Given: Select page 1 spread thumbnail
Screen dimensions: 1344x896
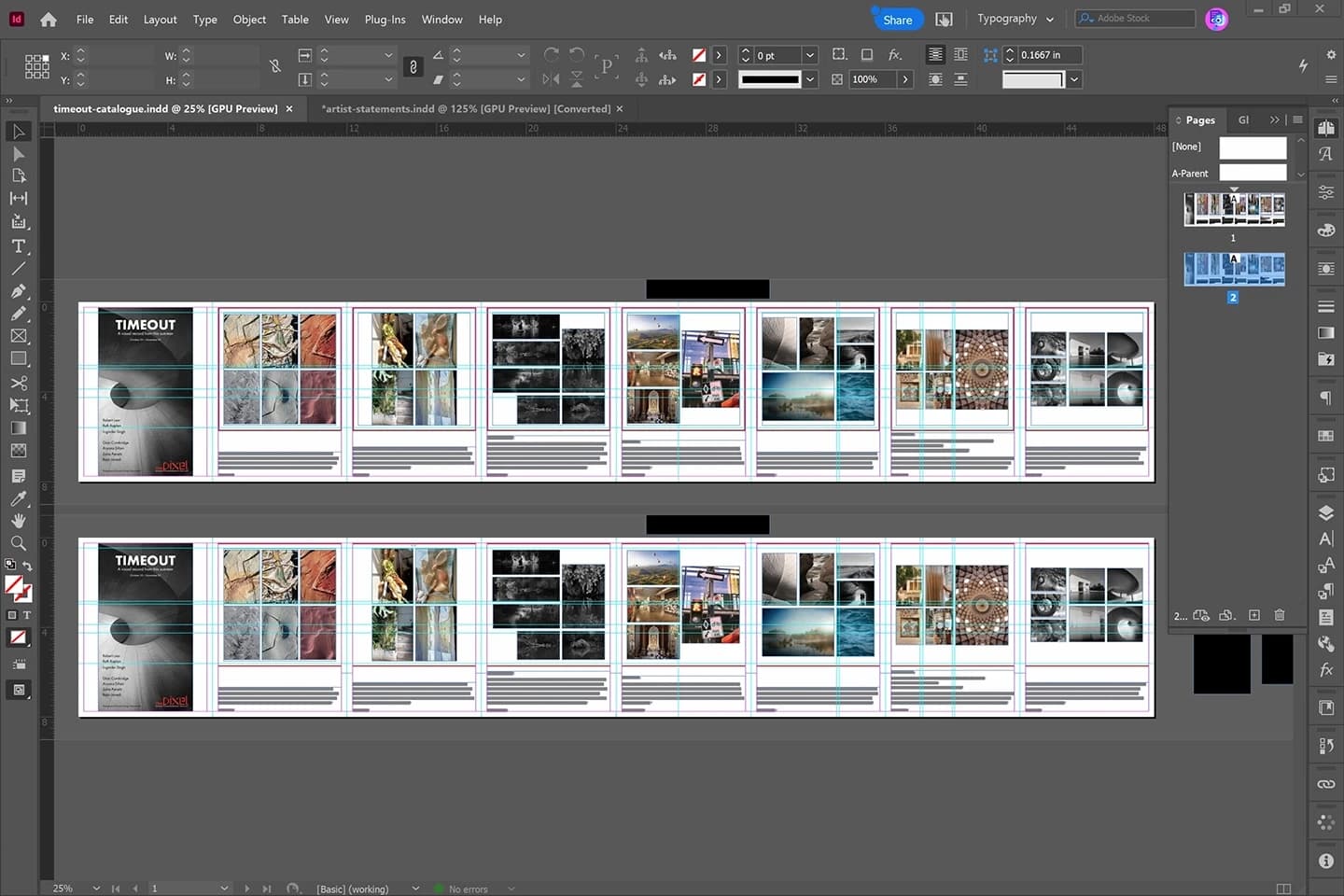Looking at the screenshot, I should pyautogui.click(x=1234, y=209).
